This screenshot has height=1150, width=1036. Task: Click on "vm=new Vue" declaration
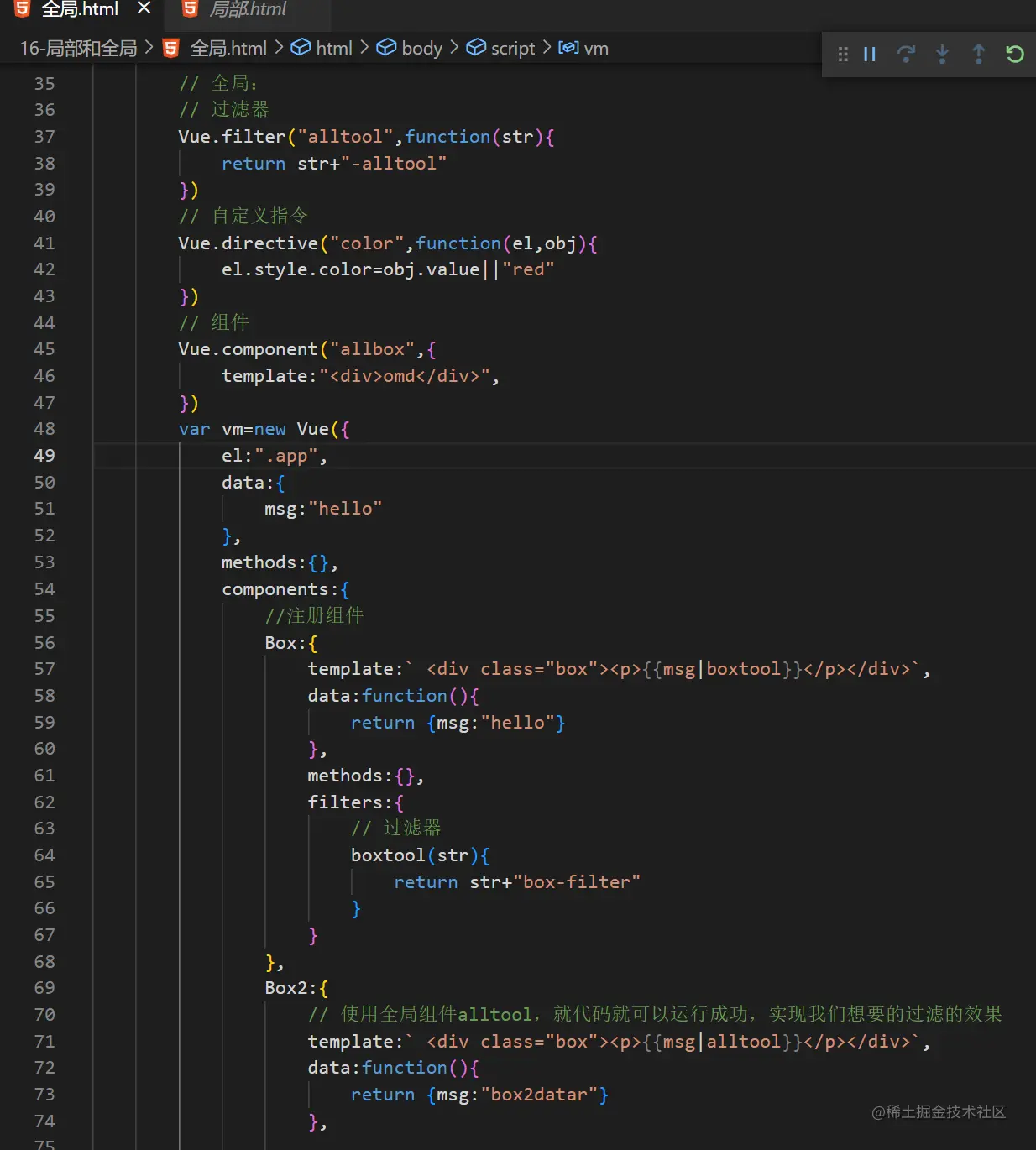pyautogui.click(x=275, y=429)
